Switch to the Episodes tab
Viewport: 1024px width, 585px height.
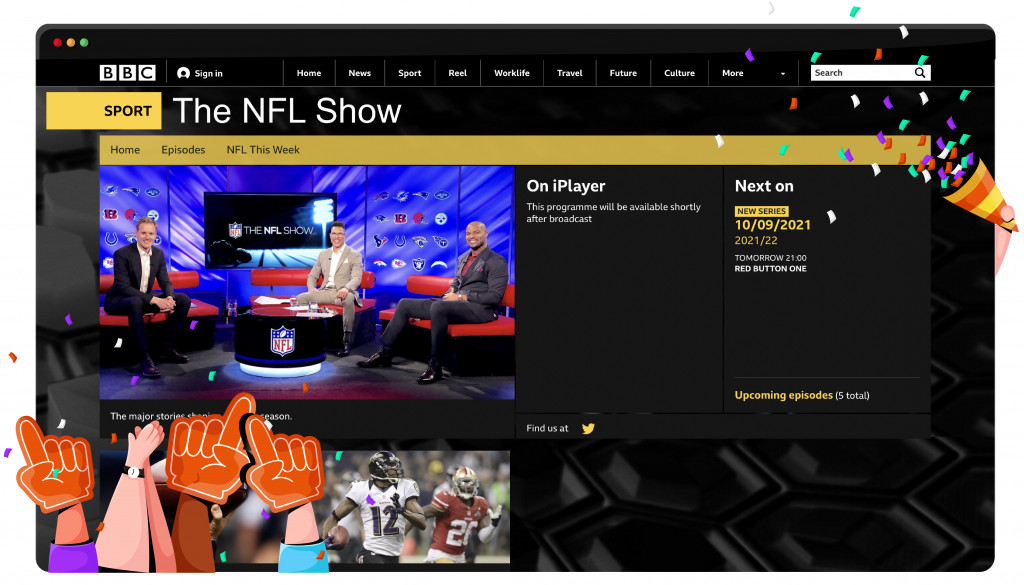(183, 150)
